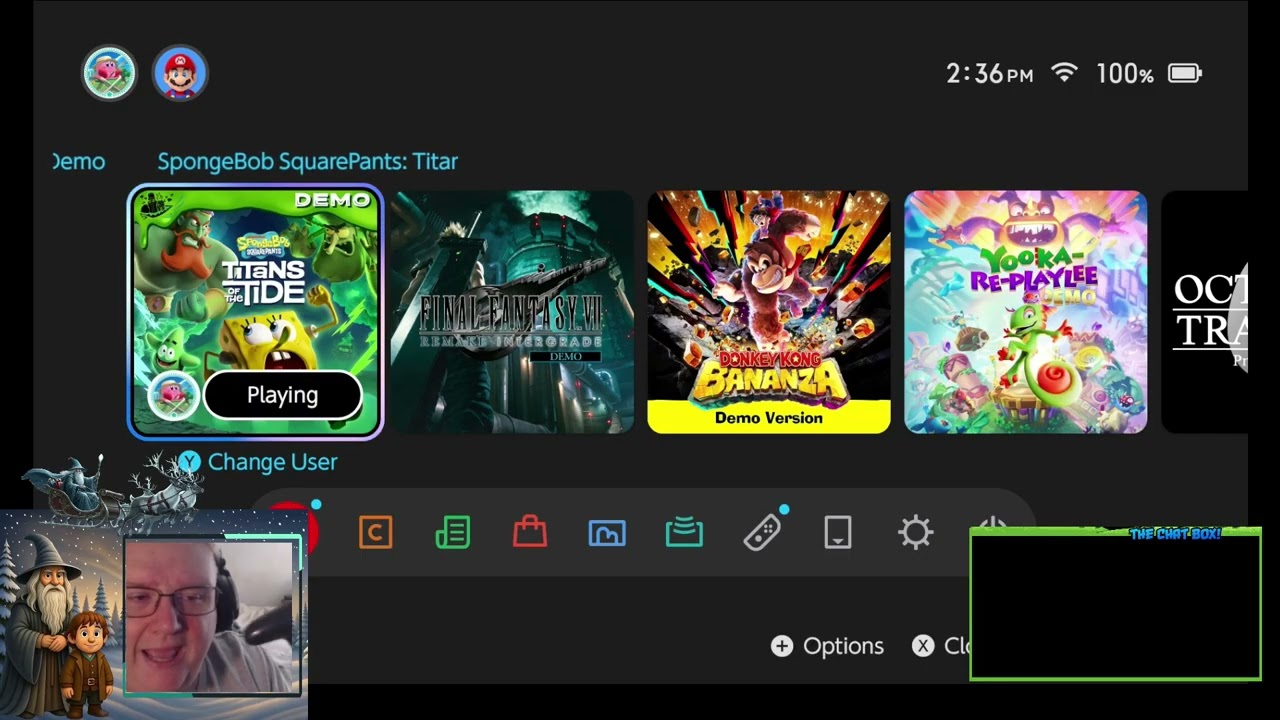Open the Controllers icon
Image resolution: width=1280 pixels, height=720 pixels.
[x=762, y=532]
